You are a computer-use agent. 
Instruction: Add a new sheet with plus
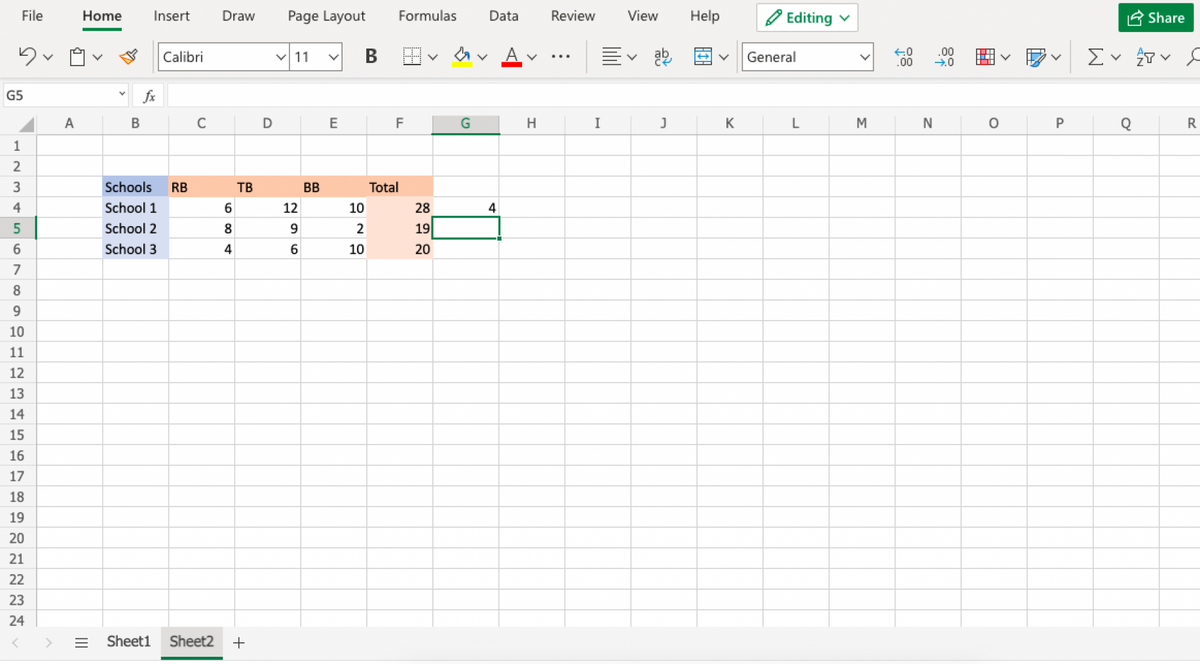coord(238,642)
